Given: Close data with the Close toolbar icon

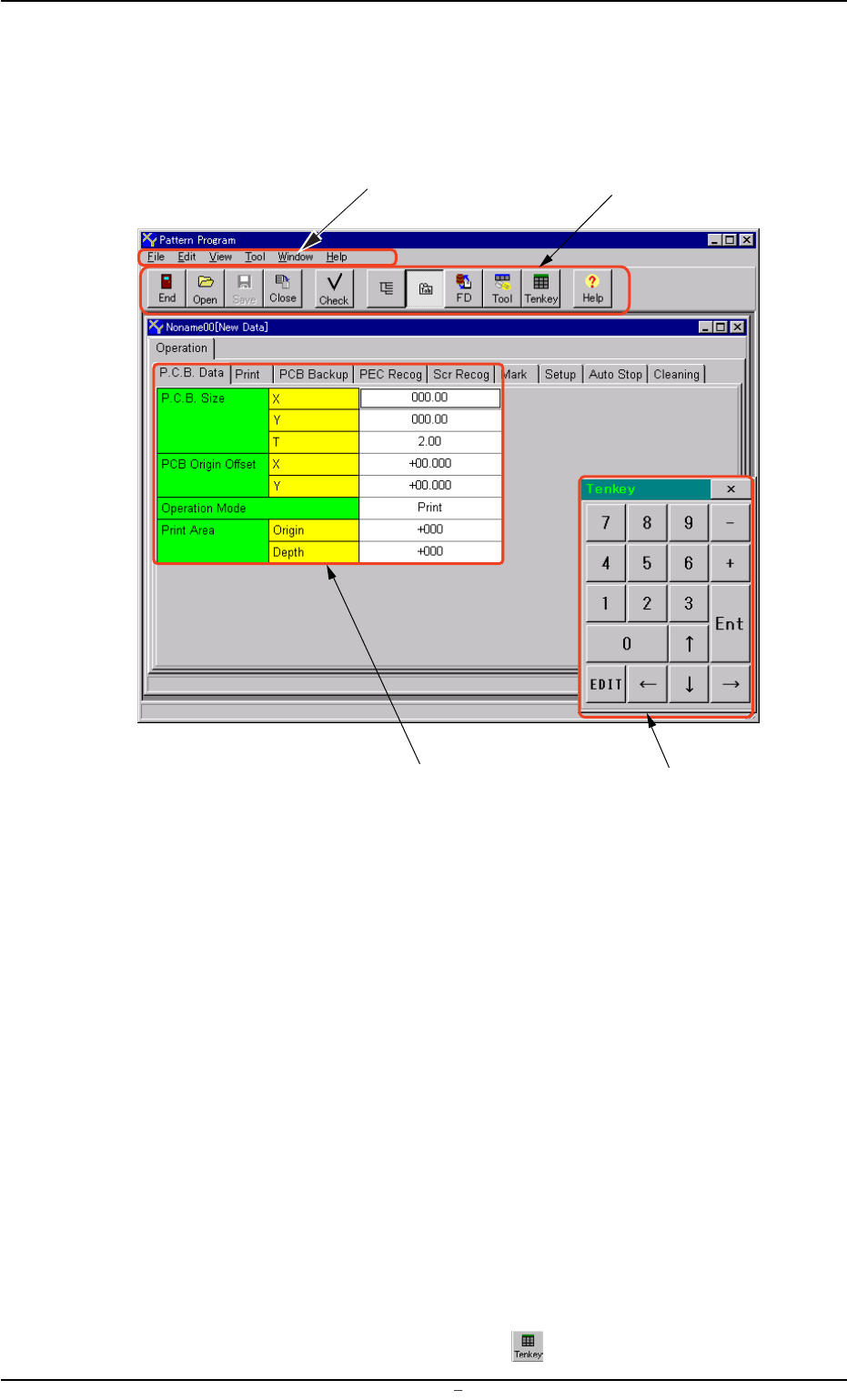Looking at the screenshot, I should click(x=282, y=288).
